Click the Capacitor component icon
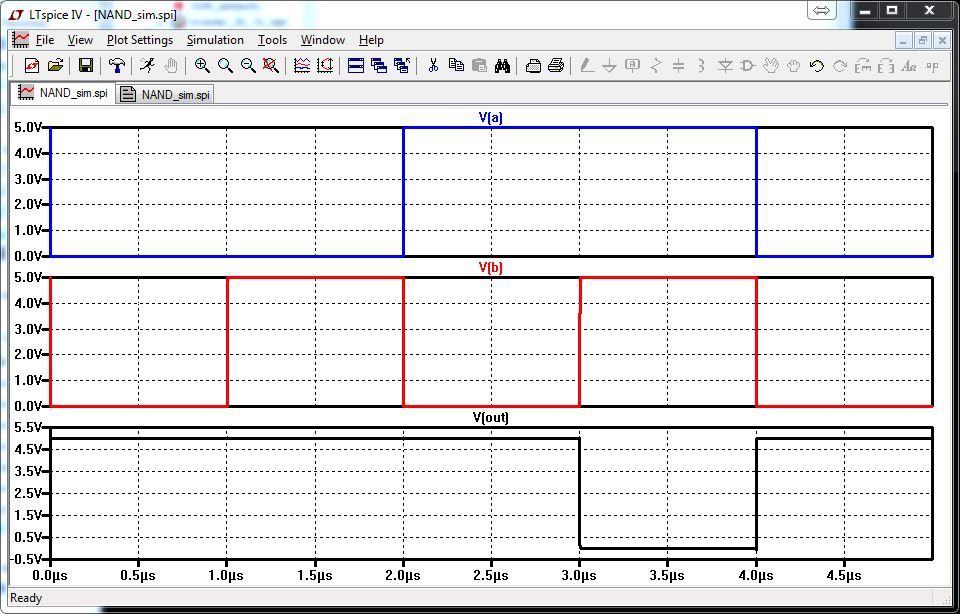Screen dimensions: 960x614 pyautogui.click(x=678, y=66)
